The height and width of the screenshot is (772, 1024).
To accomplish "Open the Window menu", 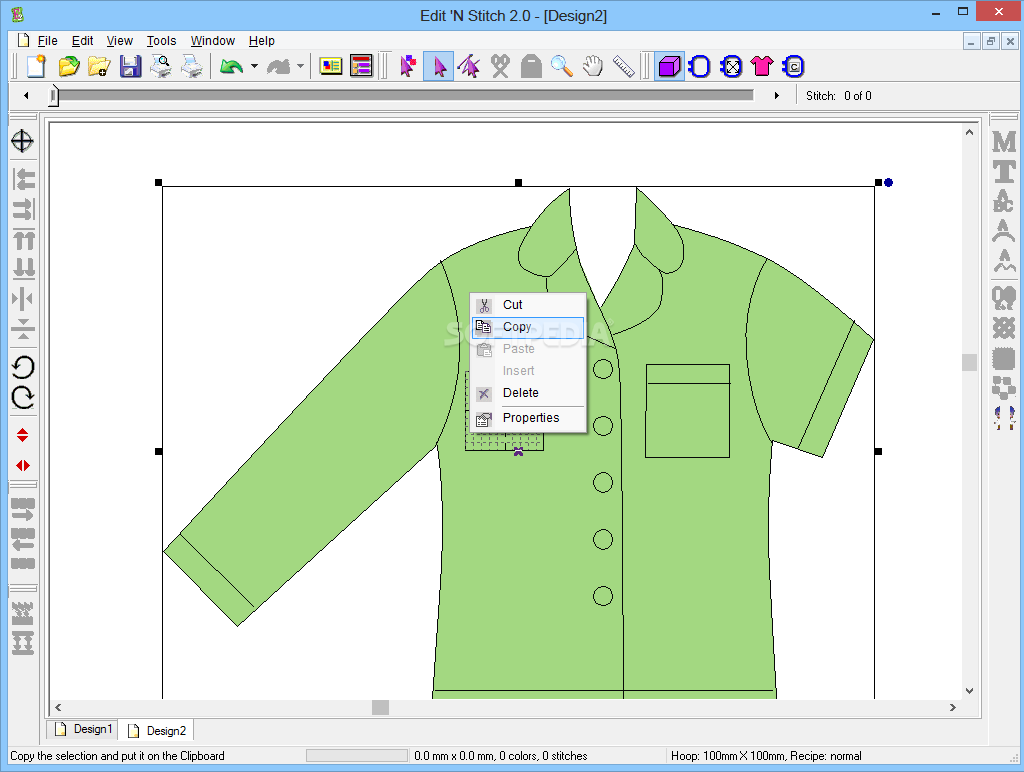I will coord(213,40).
